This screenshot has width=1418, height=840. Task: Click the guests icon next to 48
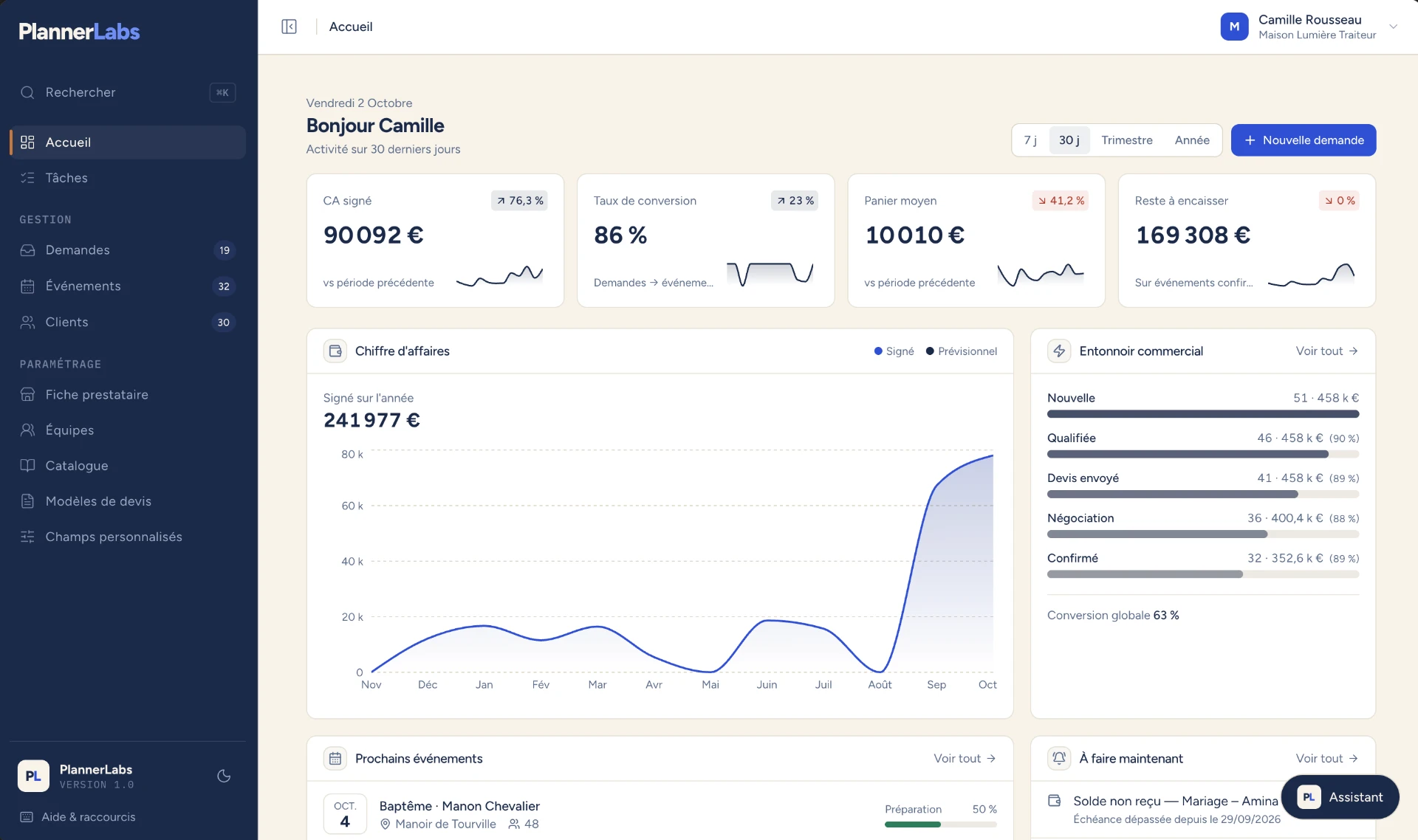[x=514, y=824]
